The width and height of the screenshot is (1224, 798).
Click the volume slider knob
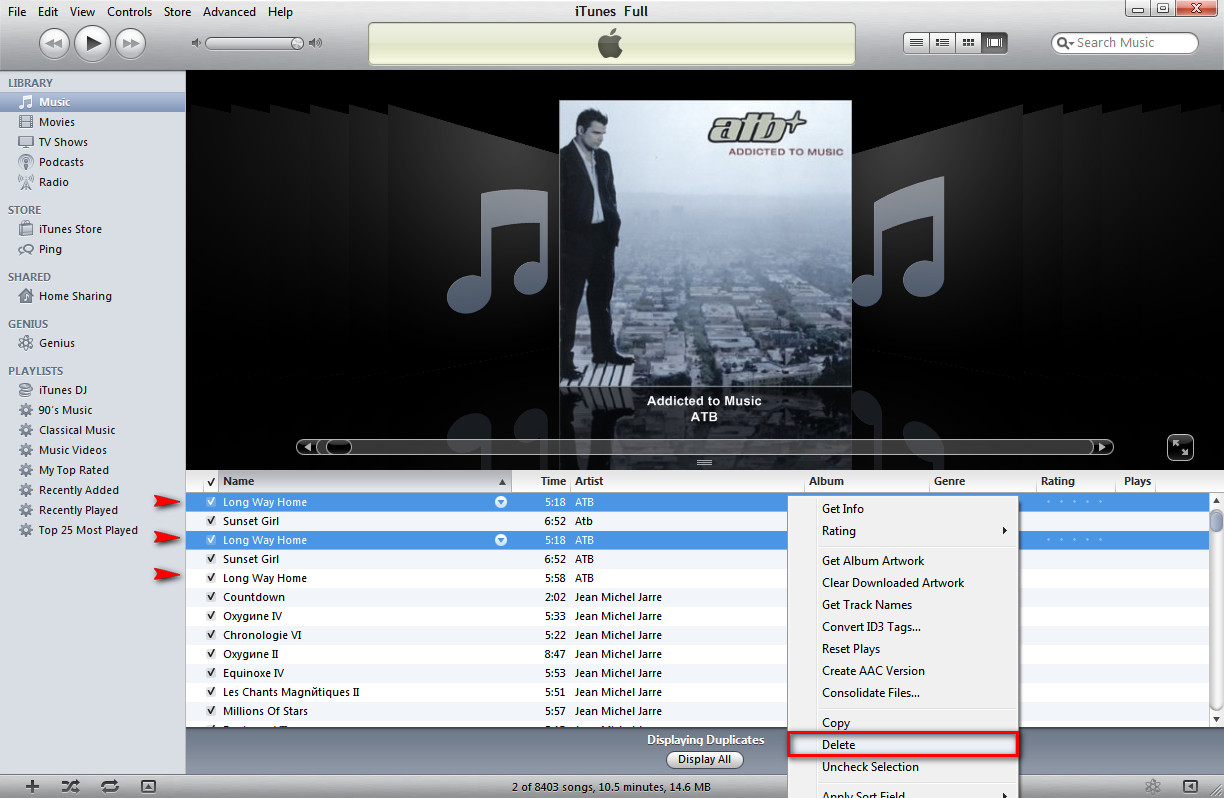click(297, 43)
